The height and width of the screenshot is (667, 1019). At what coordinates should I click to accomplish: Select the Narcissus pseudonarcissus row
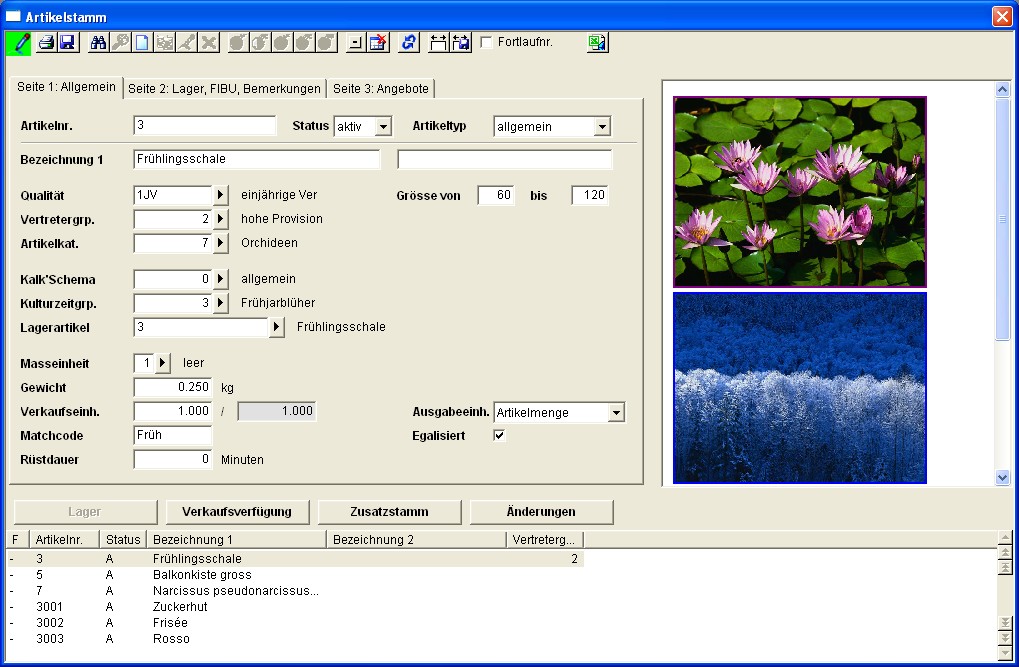pyautogui.click(x=296, y=591)
